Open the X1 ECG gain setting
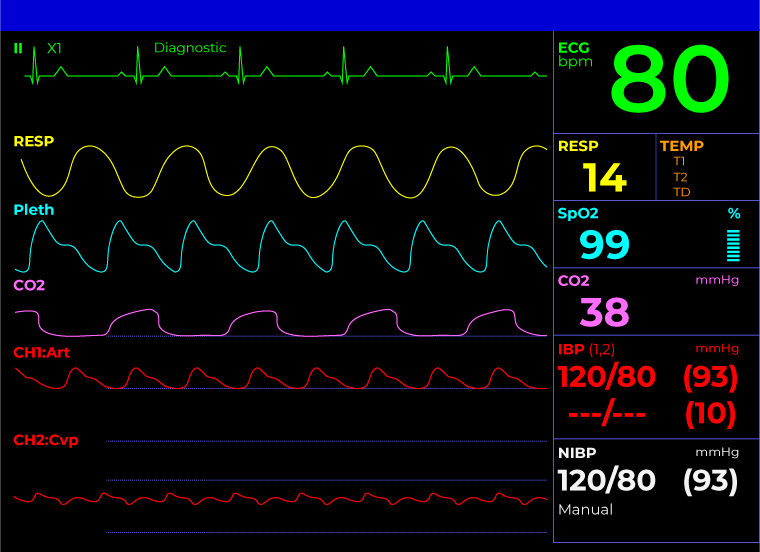 [54, 48]
